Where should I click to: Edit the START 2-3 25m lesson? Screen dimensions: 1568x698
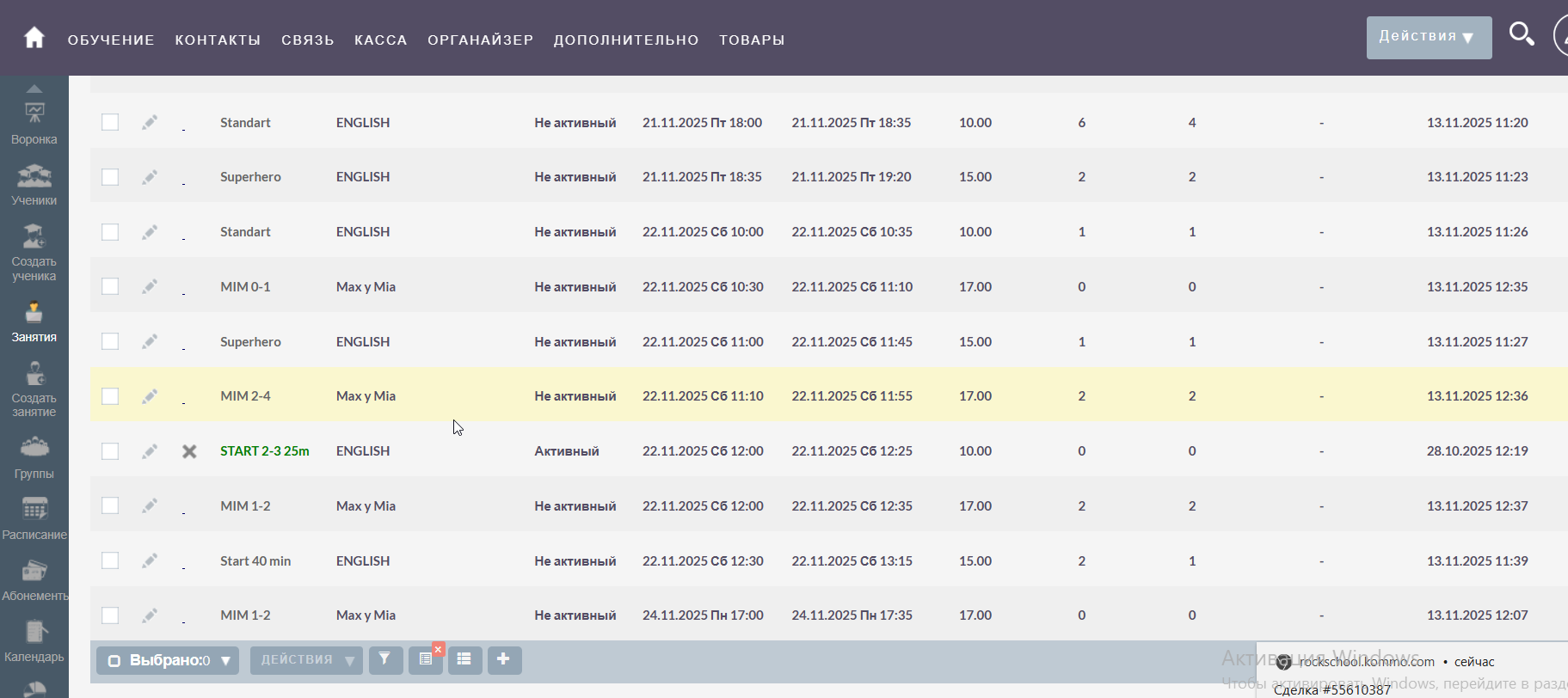click(150, 451)
